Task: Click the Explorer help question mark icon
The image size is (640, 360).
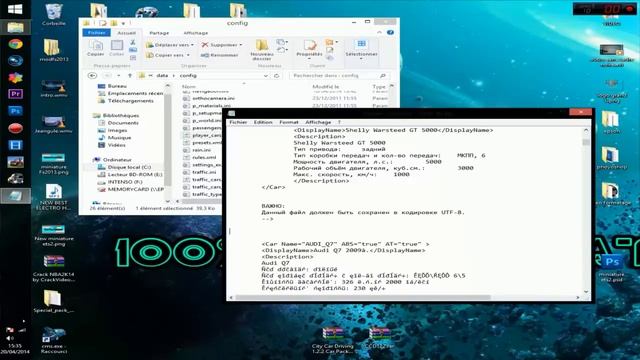Action: coord(391,33)
